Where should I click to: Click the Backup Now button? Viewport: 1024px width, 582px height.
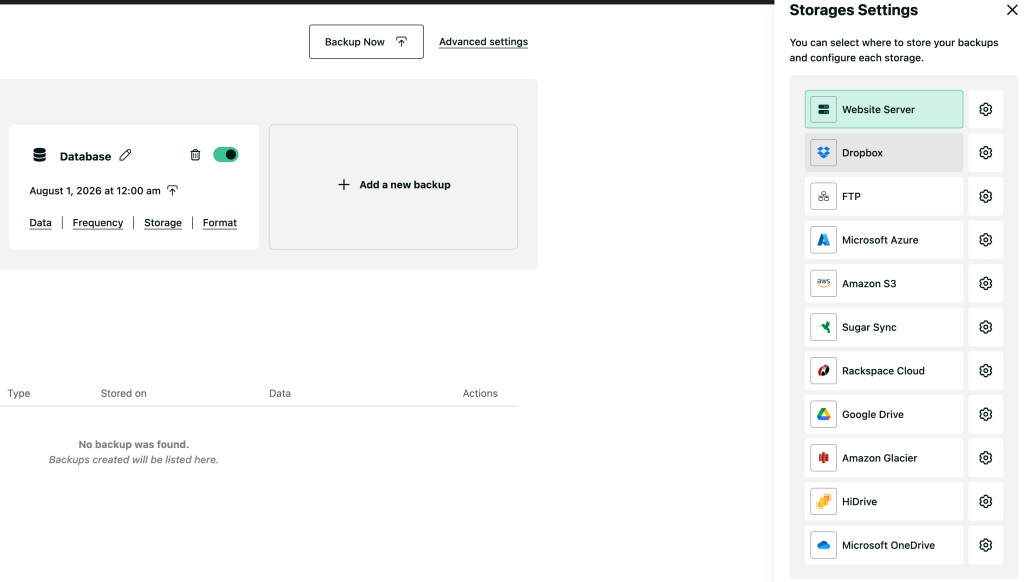coord(366,42)
